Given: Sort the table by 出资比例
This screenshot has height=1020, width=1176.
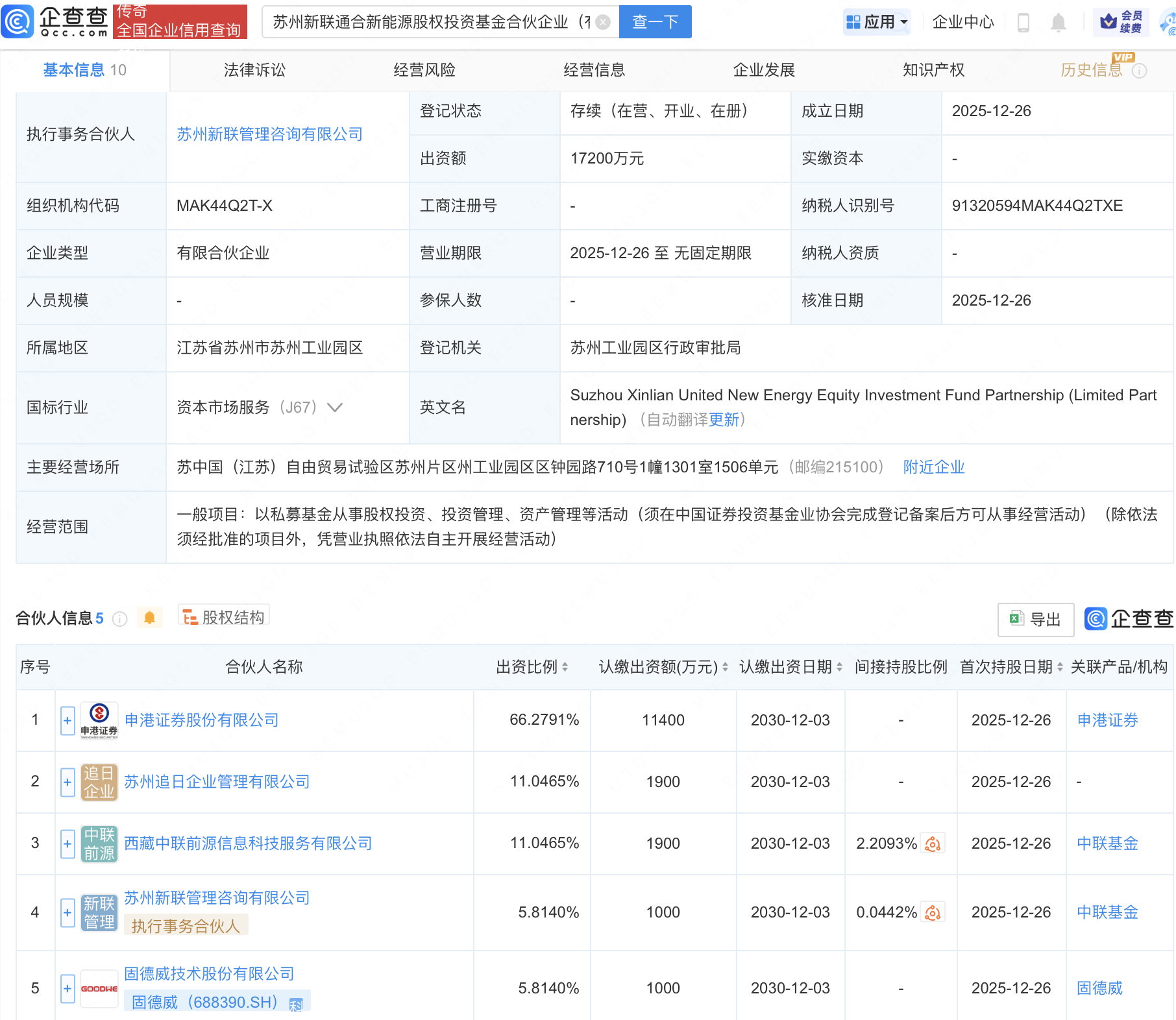Looking at the screenshot, I should pyautogui.click(x=532, y=667).
